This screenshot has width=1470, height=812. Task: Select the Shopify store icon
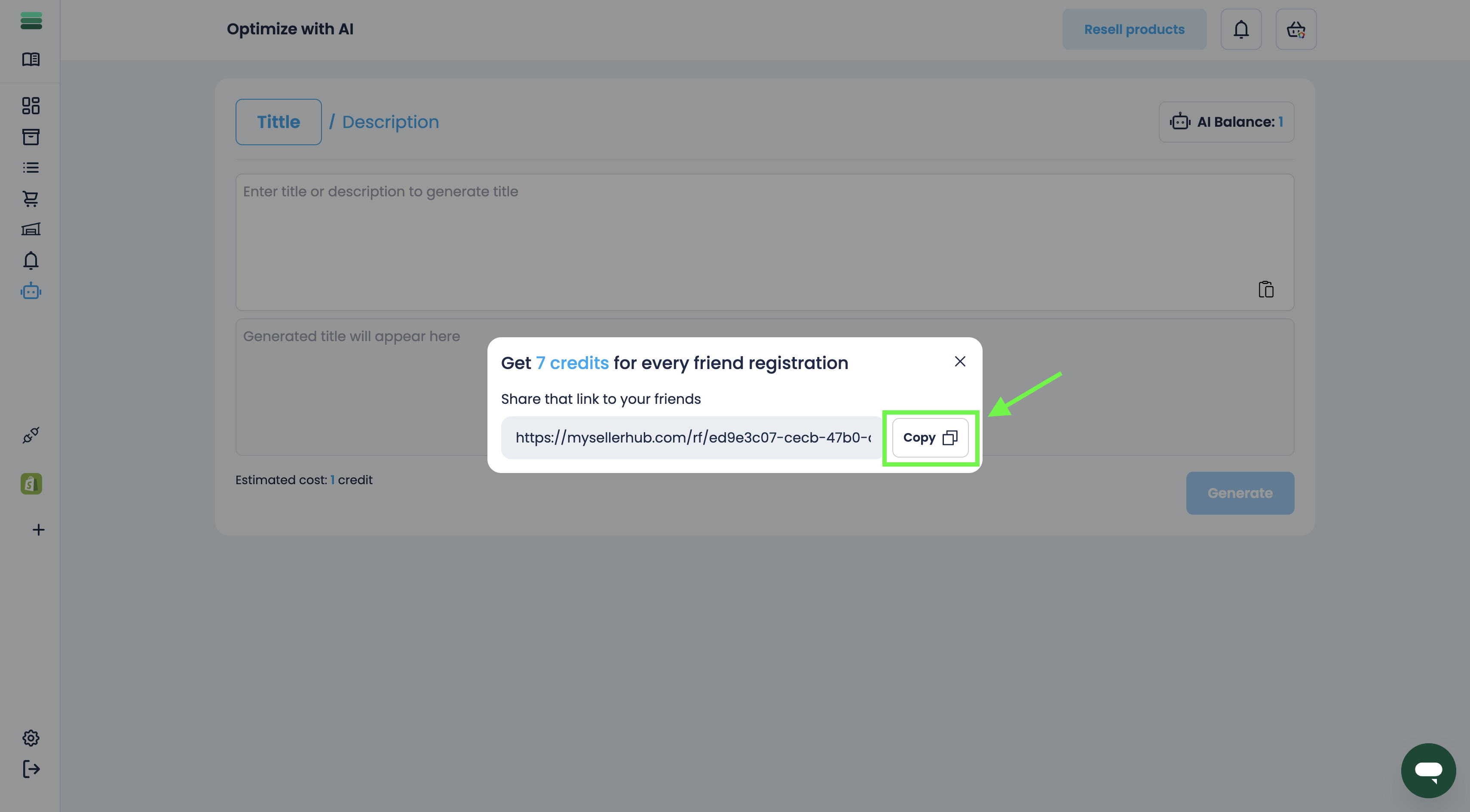tap(31, 484)
